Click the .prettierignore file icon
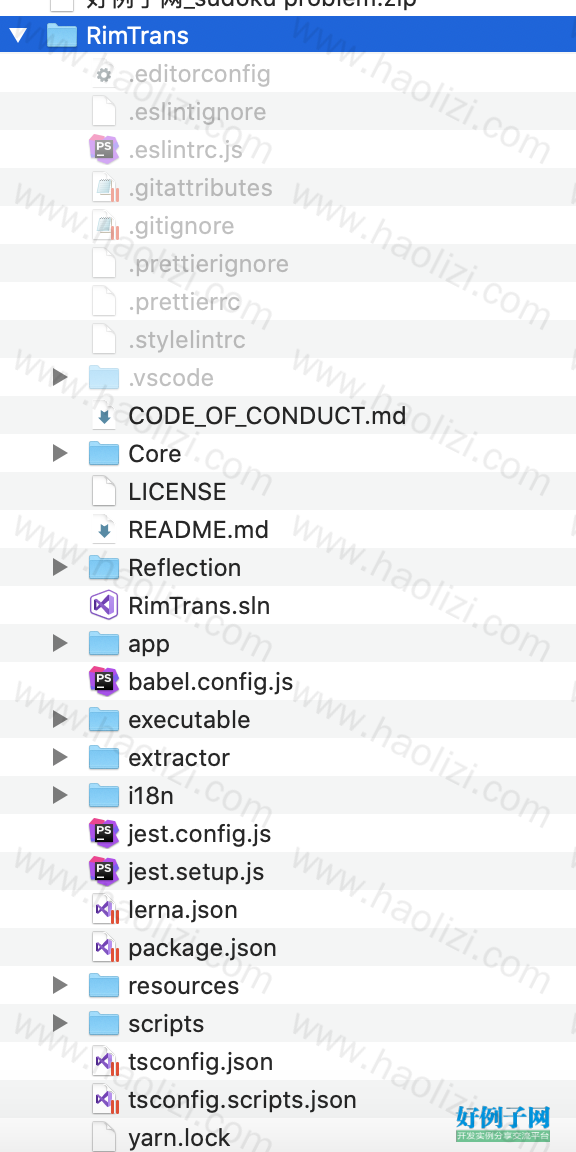The image size is (576, 1152). [104, 264]
